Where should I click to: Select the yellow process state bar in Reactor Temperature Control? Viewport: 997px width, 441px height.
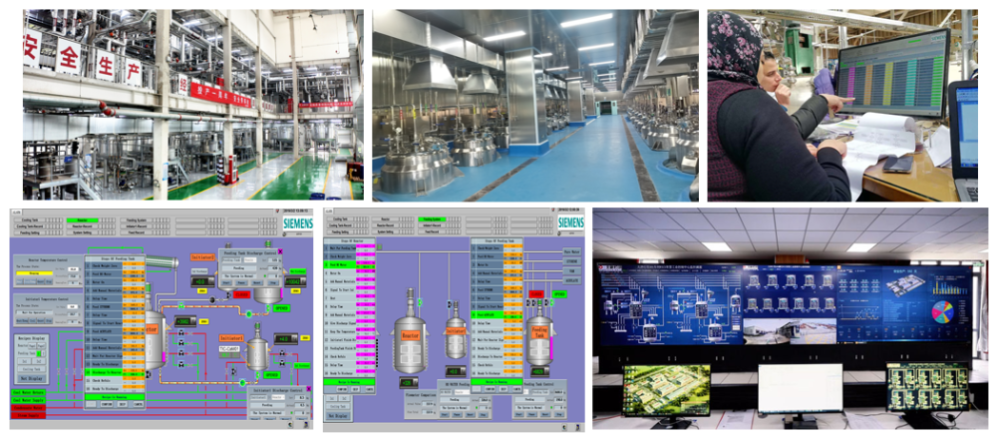(36, 272)
